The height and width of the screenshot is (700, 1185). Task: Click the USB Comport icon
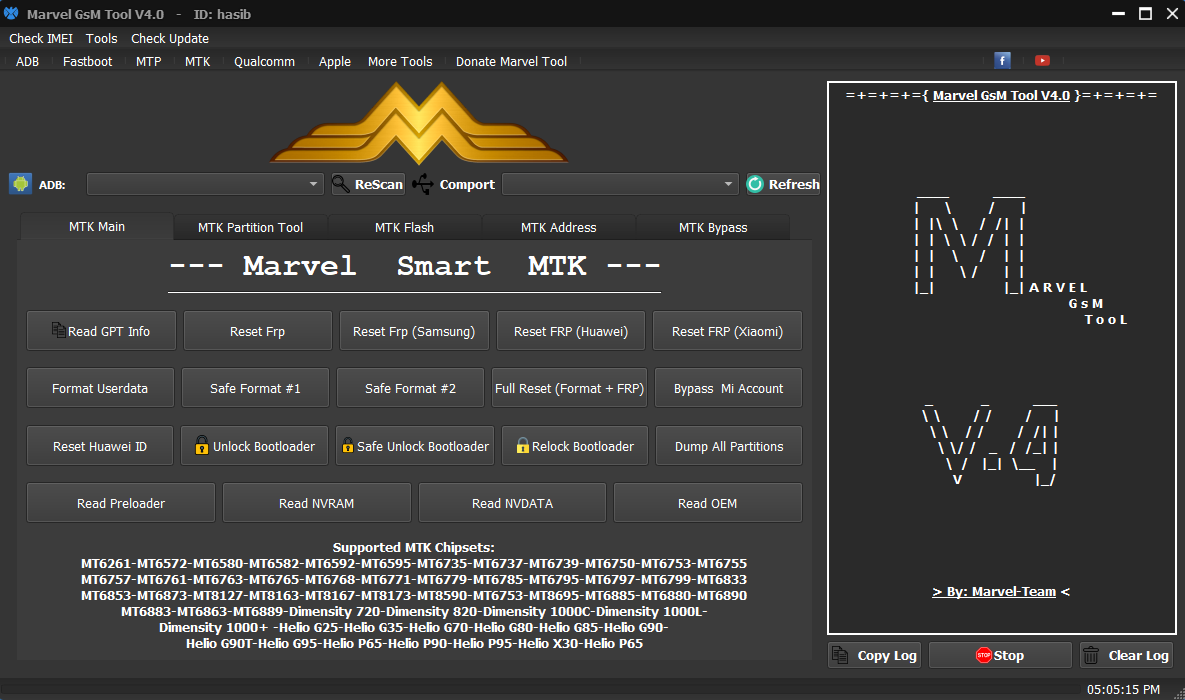(422, 184)
